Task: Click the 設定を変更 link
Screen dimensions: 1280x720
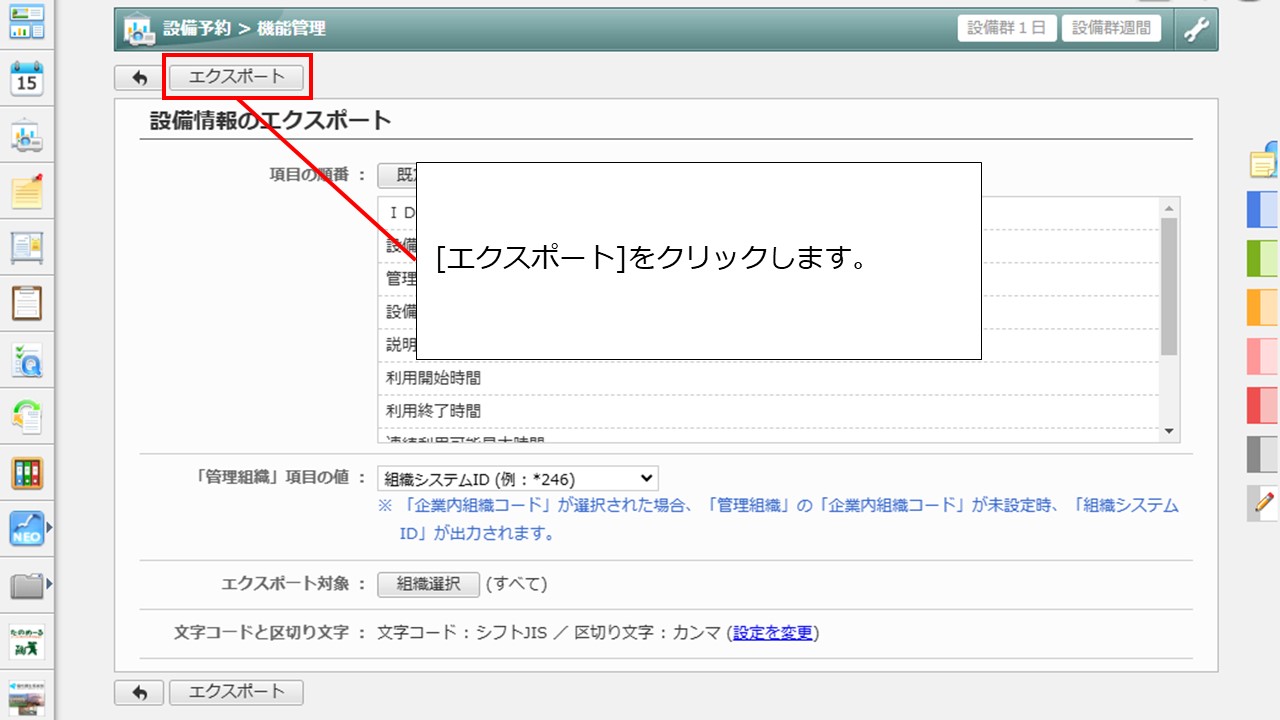Action: pos(772,633)
